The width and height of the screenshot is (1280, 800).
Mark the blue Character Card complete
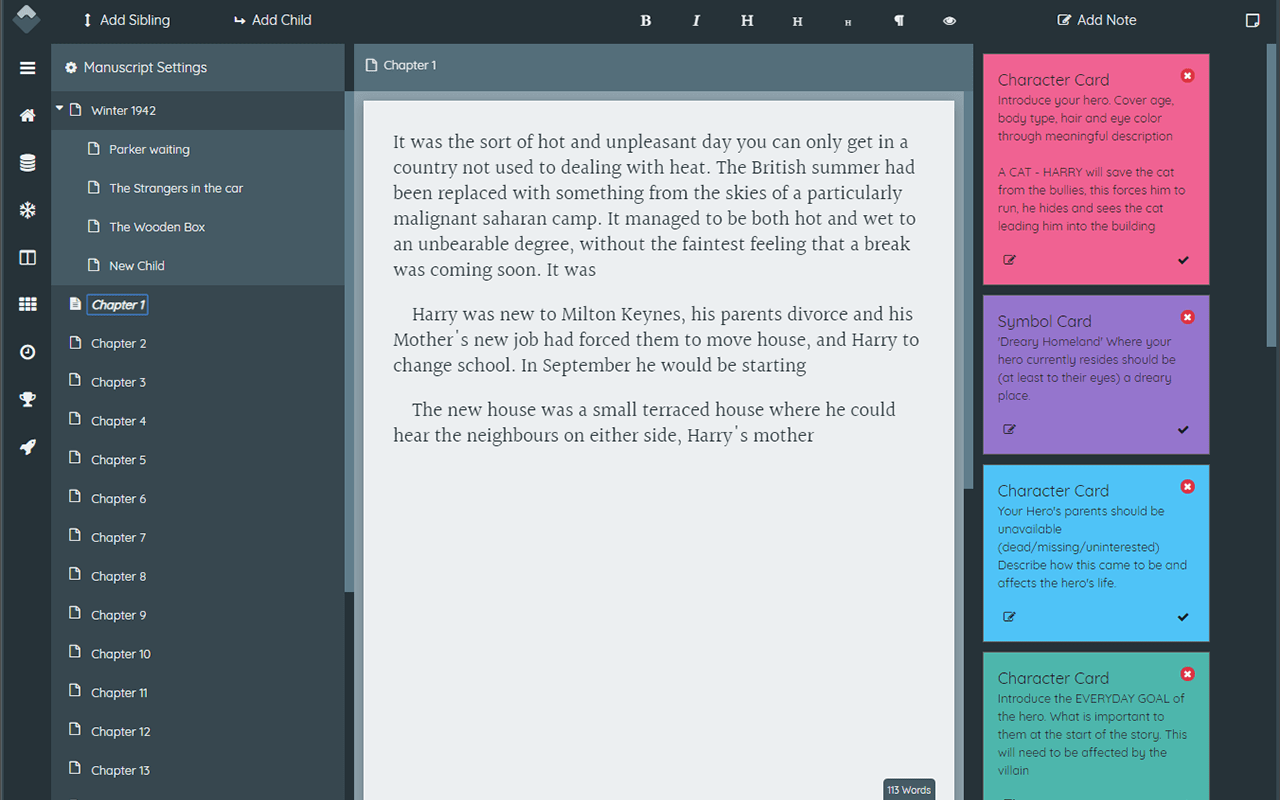pos(1183,617)
